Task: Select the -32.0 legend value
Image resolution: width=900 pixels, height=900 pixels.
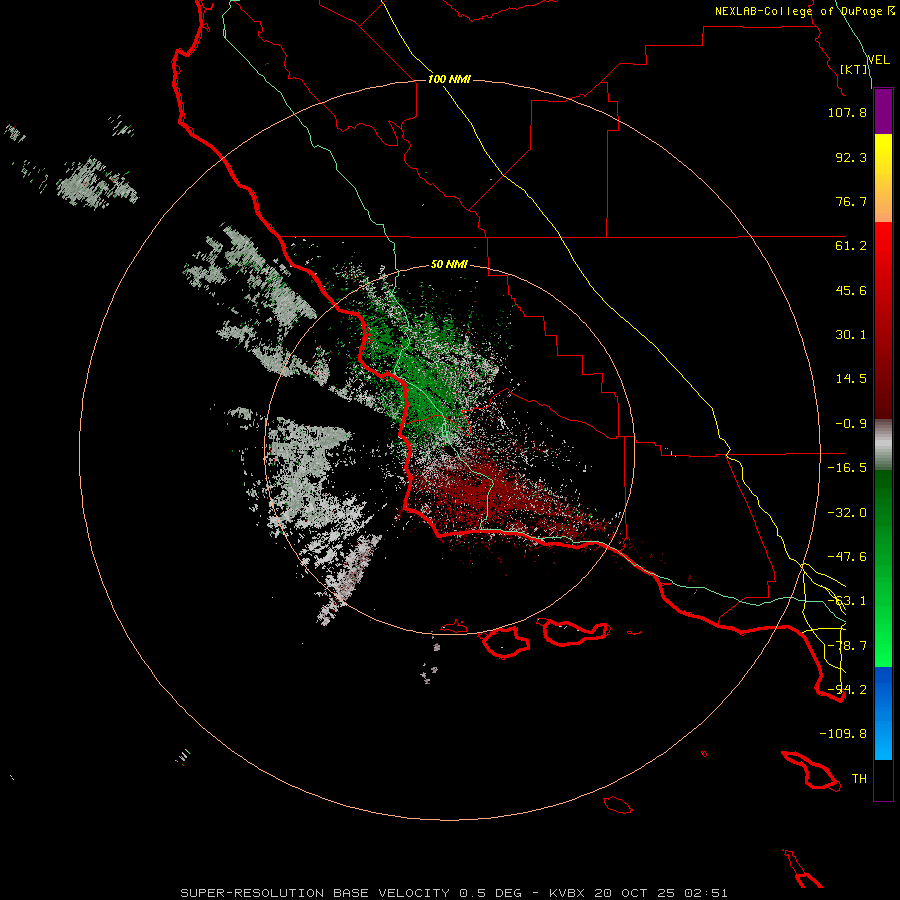Action: tap(847, 513)
